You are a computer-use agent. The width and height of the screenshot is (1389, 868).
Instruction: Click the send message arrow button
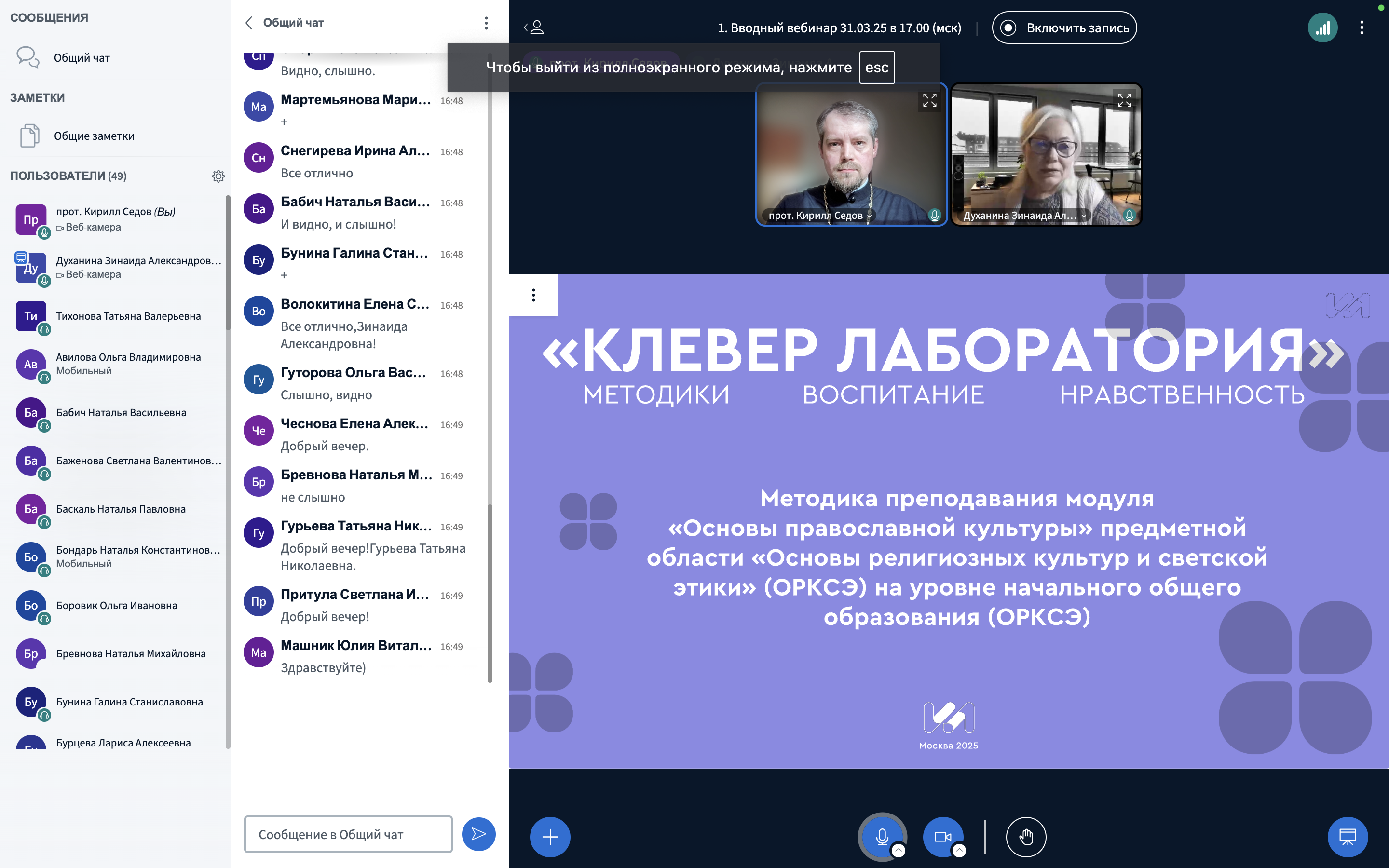pos(478,834)
